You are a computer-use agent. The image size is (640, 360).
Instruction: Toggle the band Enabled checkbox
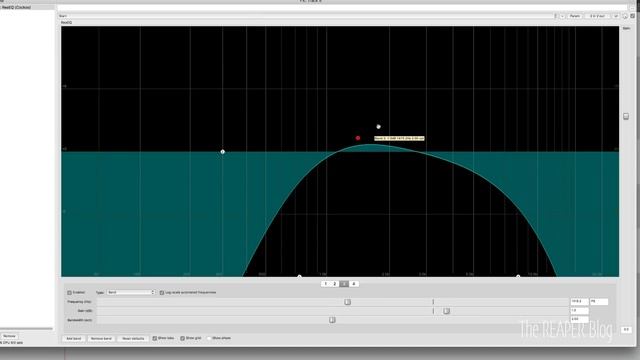(x=69, y=293)
